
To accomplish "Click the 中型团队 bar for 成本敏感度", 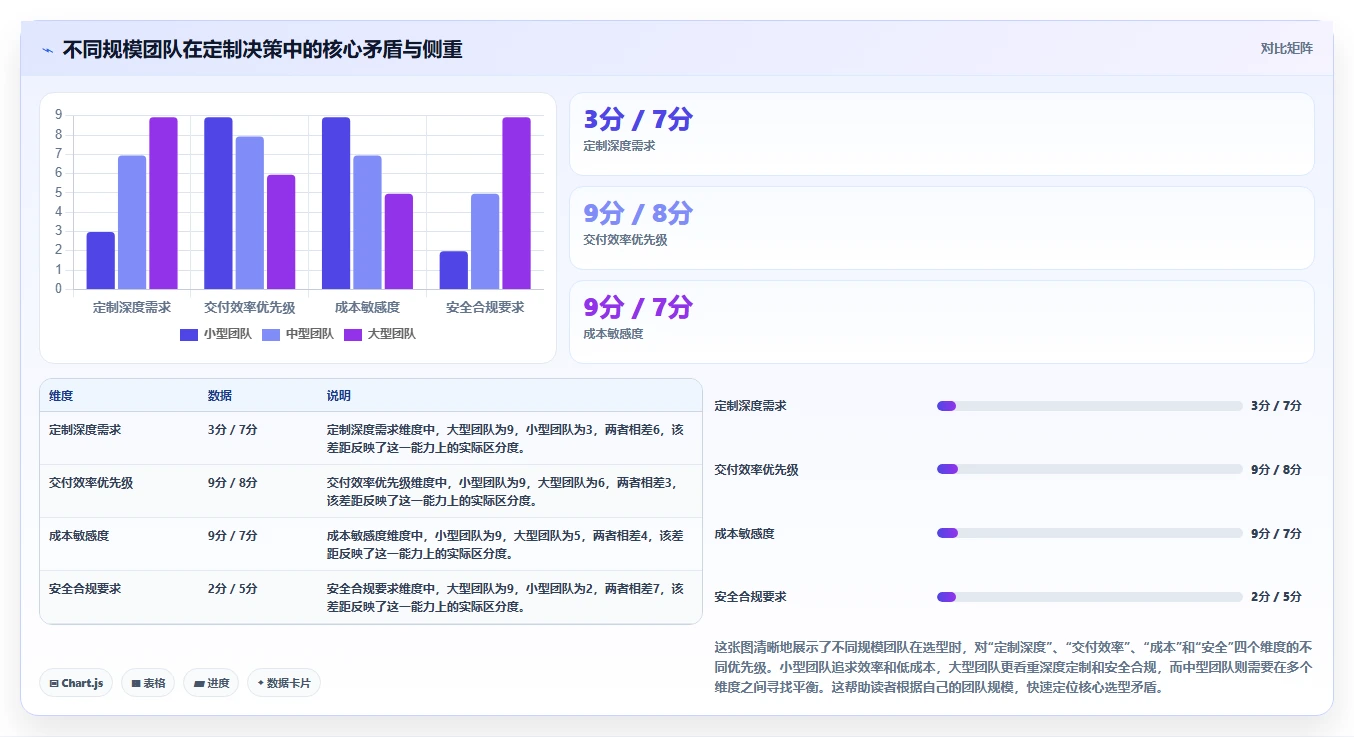I will click(x=367, y=222).
